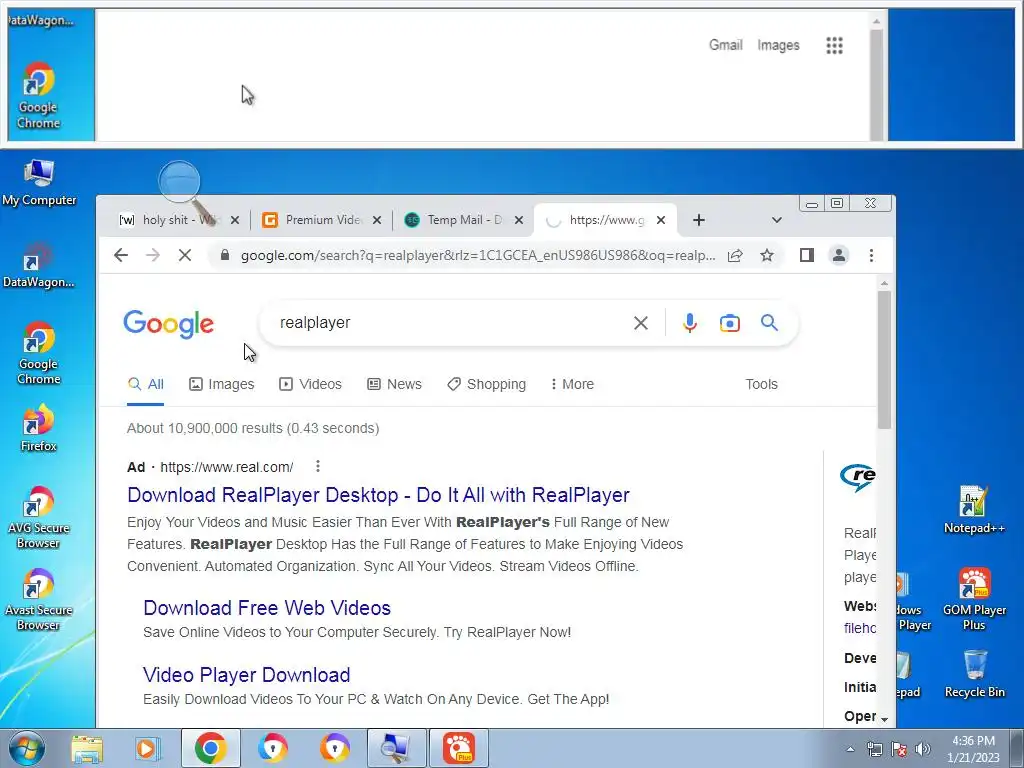Open Download RealPlayer Desktop ad link
The width and height of the screenshot is (1024, 768).
378,495
